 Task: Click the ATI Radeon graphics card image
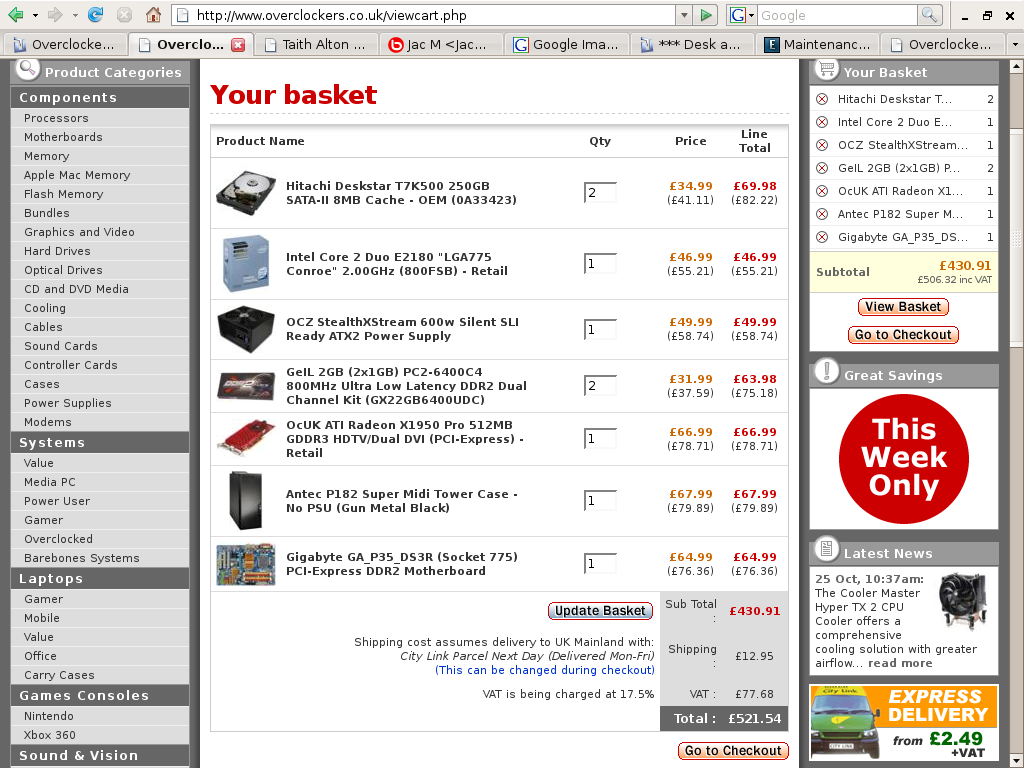(x=246, y=439)
